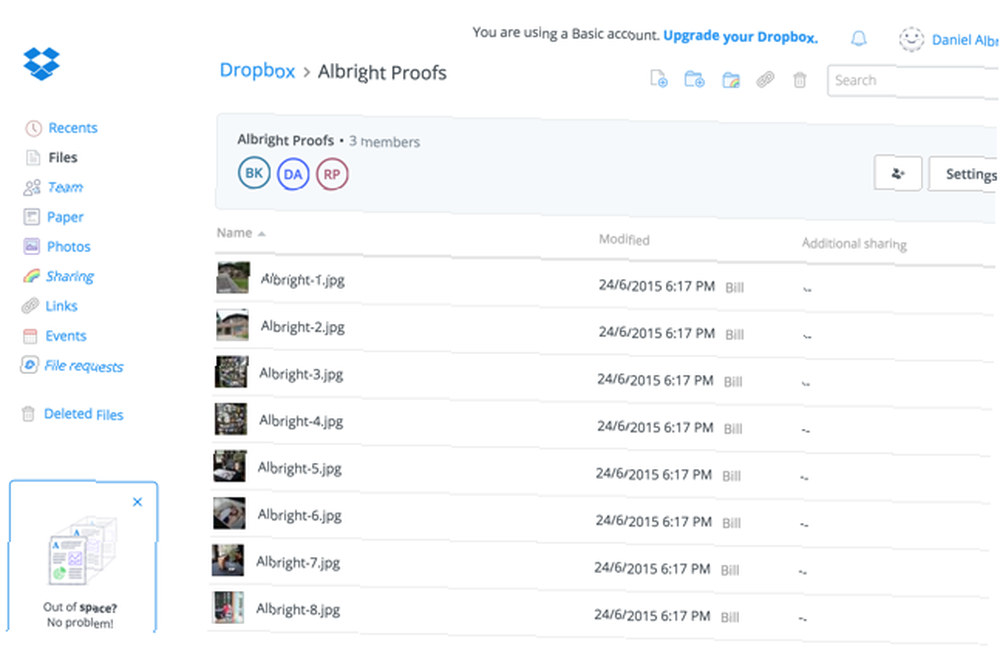Click the Paper sidebar icon
Viewport: 1000px width, 650px height.
point(31,217)
